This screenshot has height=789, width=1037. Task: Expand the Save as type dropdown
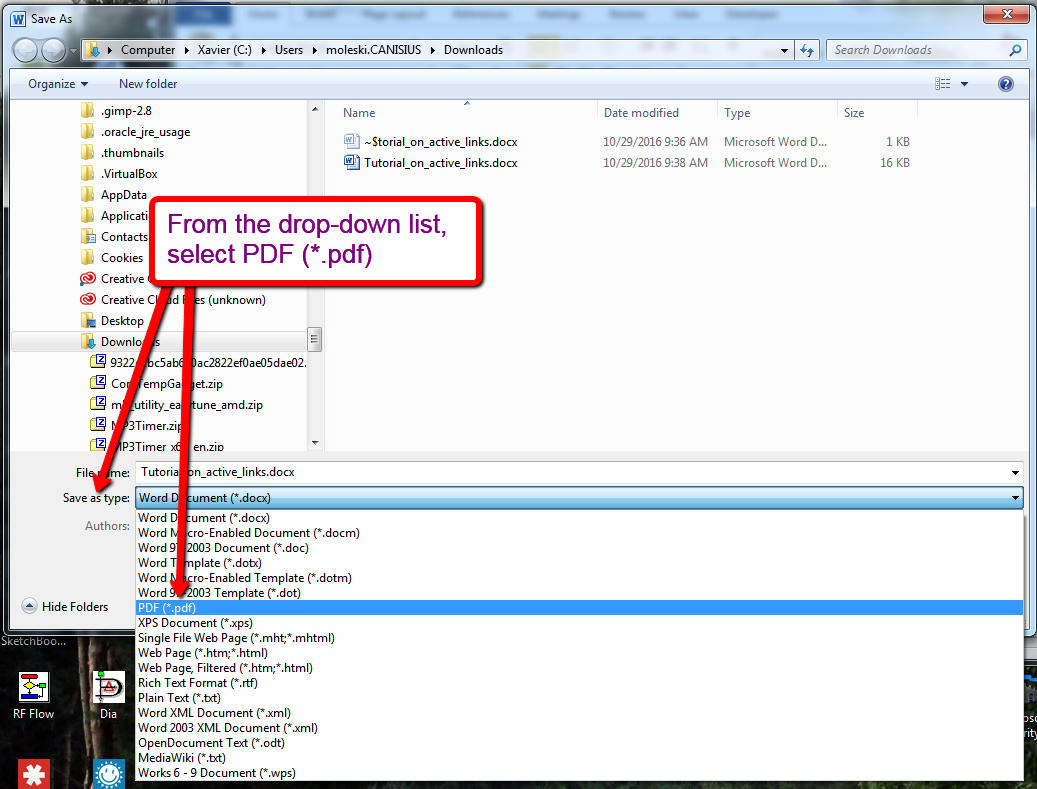click(1016, 498)
